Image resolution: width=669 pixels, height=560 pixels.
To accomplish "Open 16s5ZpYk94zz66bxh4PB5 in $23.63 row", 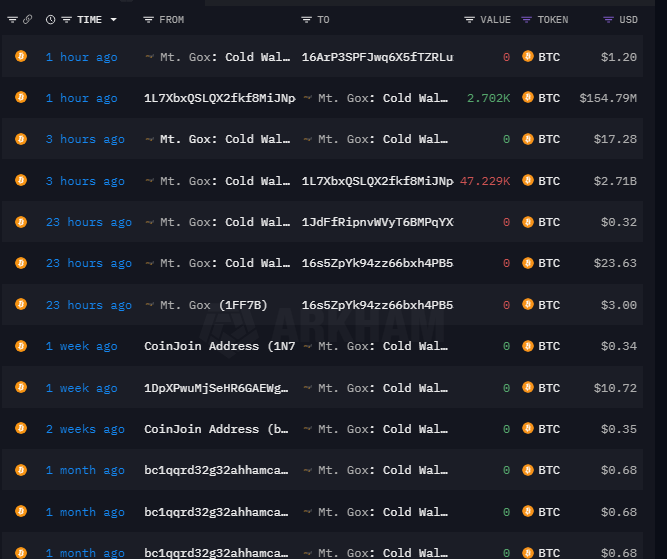I will click(377, 263).
